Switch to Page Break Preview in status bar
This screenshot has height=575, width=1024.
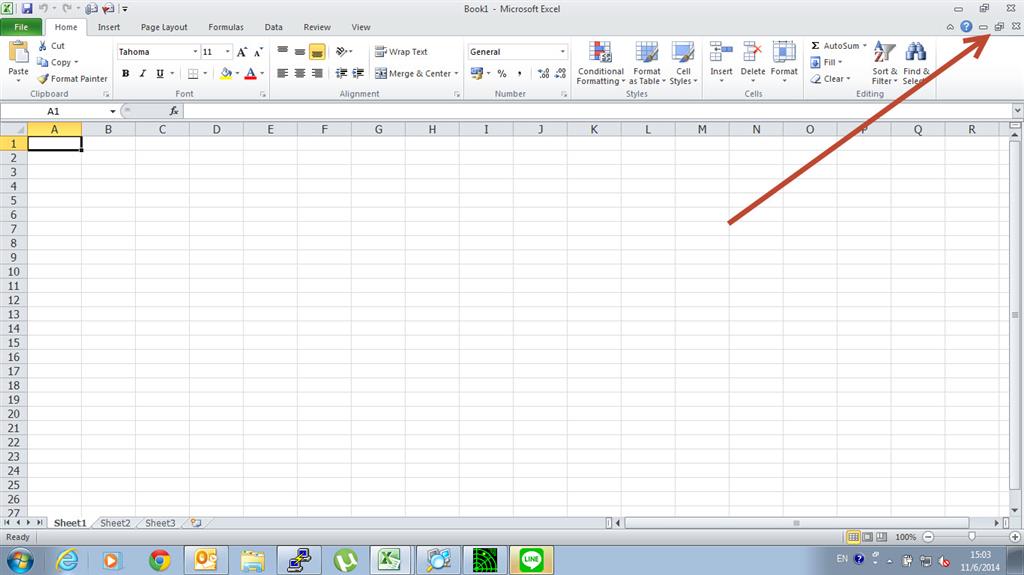point(882,537)
